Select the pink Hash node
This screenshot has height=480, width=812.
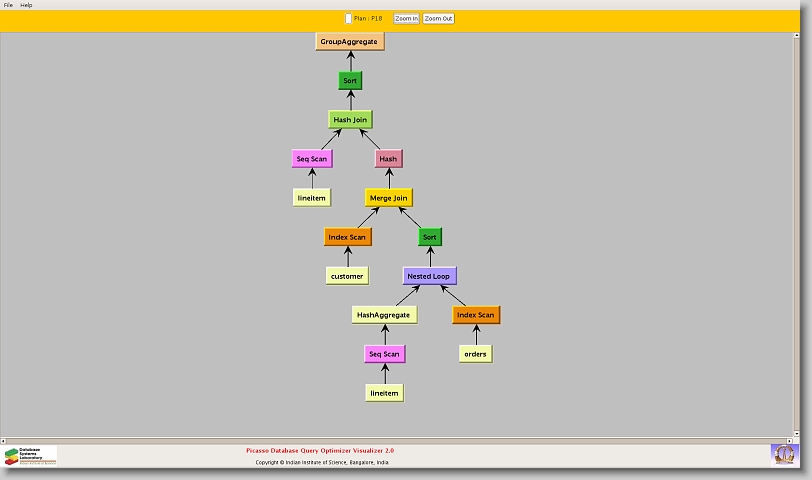[388, 159]
